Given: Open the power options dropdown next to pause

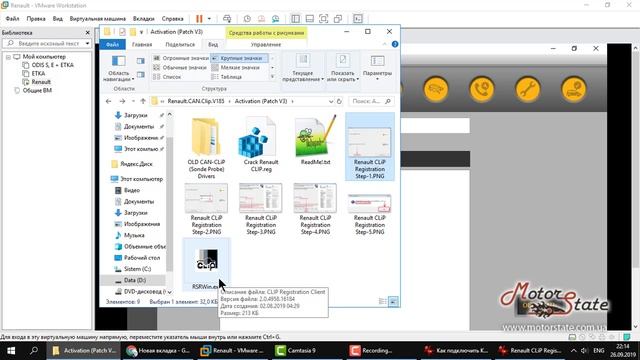Looking at the screenshot, I should pos(209,19).
